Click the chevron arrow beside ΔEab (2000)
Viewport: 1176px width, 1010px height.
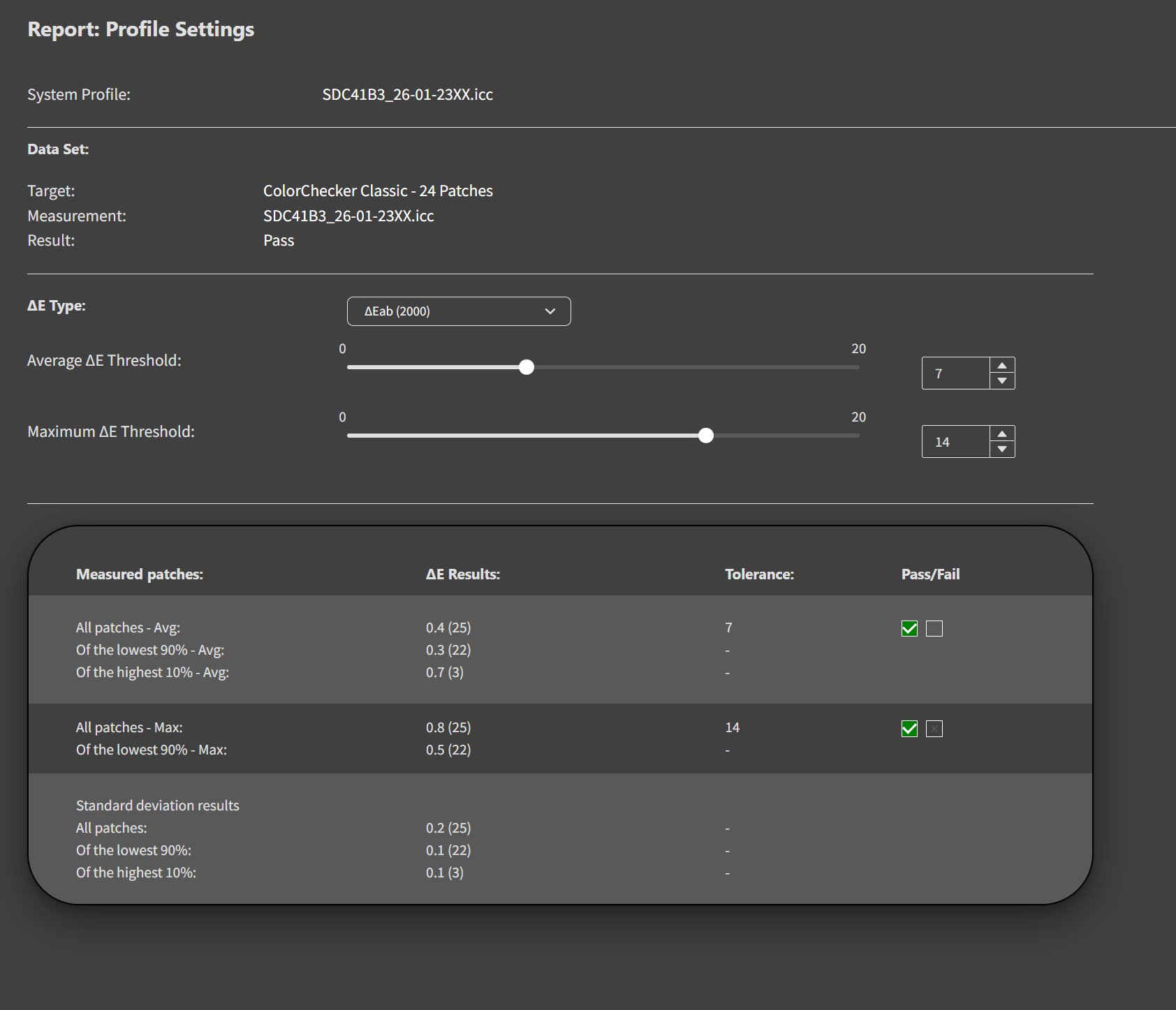pos(550,311)
